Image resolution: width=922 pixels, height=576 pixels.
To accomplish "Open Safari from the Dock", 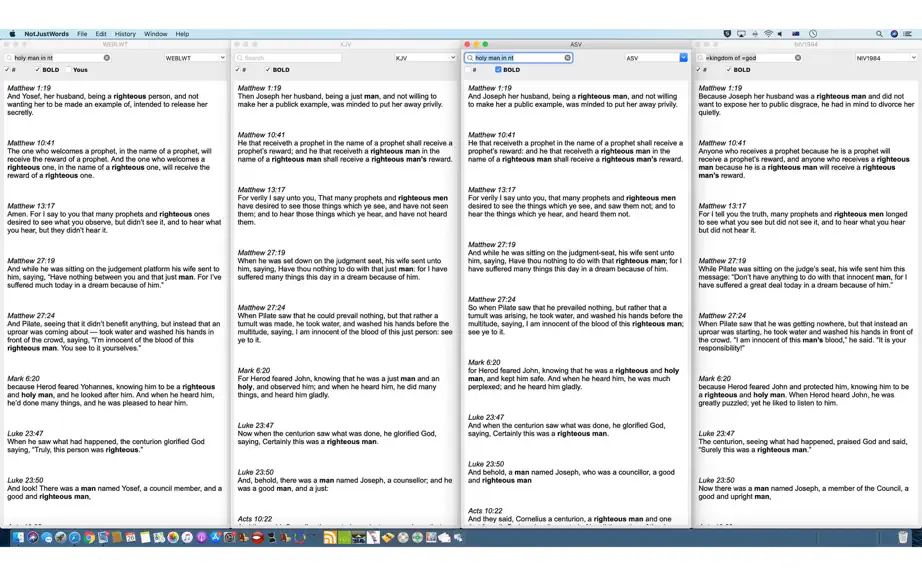I will 75,537.
